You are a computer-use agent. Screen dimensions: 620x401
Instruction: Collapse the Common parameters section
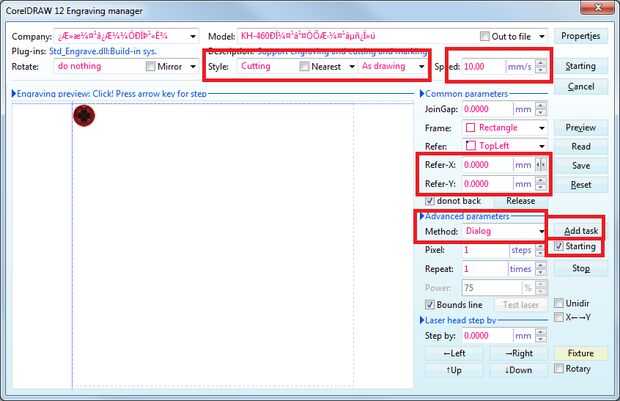coord(422,94)
